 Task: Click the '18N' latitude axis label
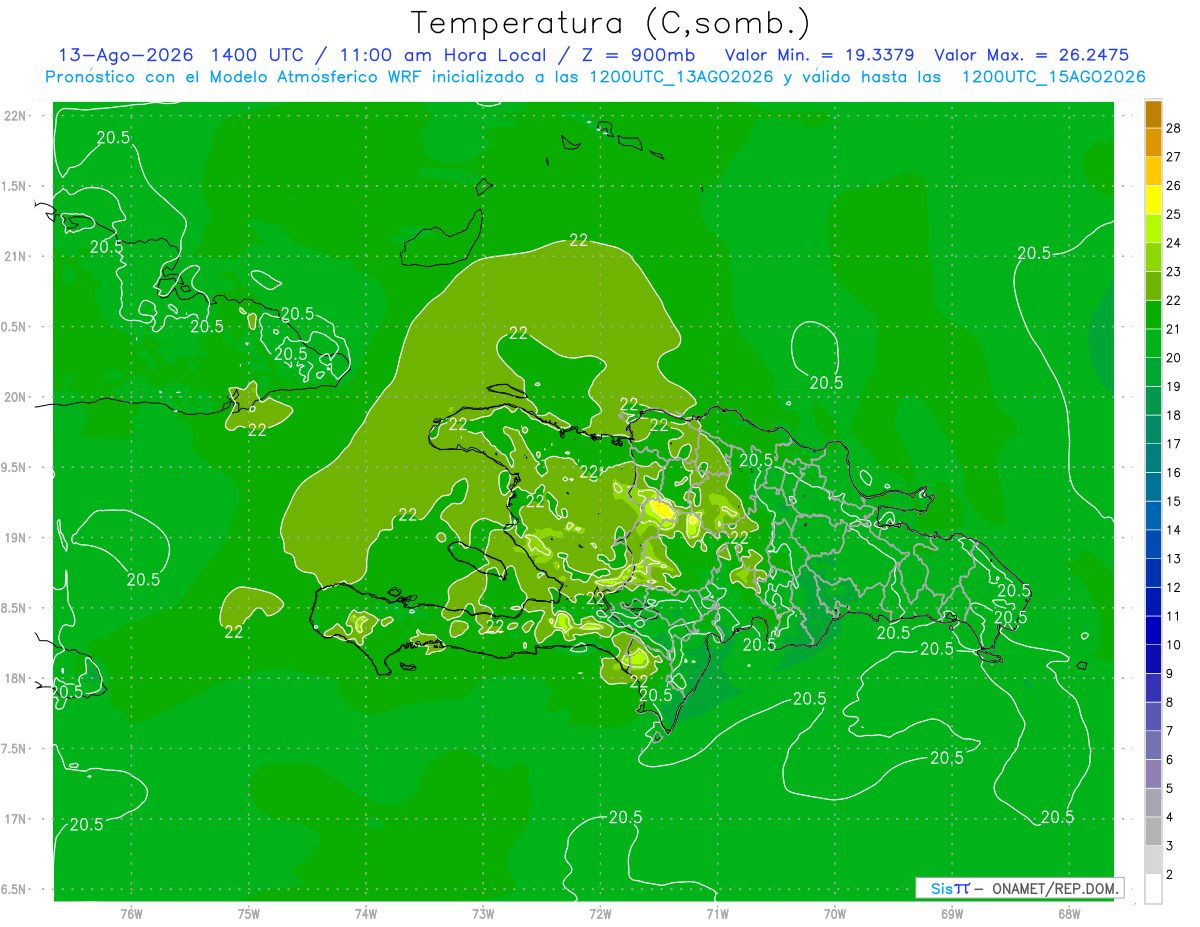(x=16, y=678)
